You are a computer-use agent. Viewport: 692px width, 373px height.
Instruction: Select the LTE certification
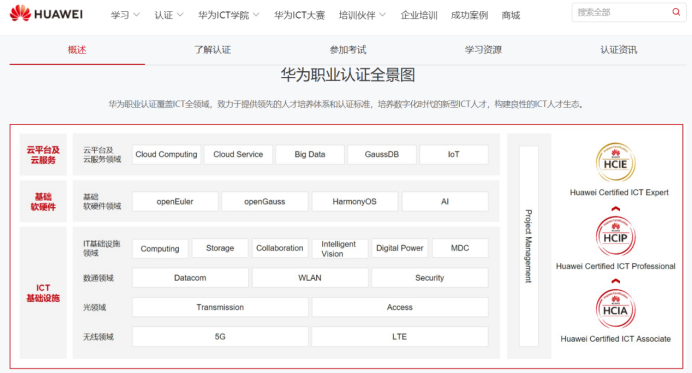click(x=400, y=337)
